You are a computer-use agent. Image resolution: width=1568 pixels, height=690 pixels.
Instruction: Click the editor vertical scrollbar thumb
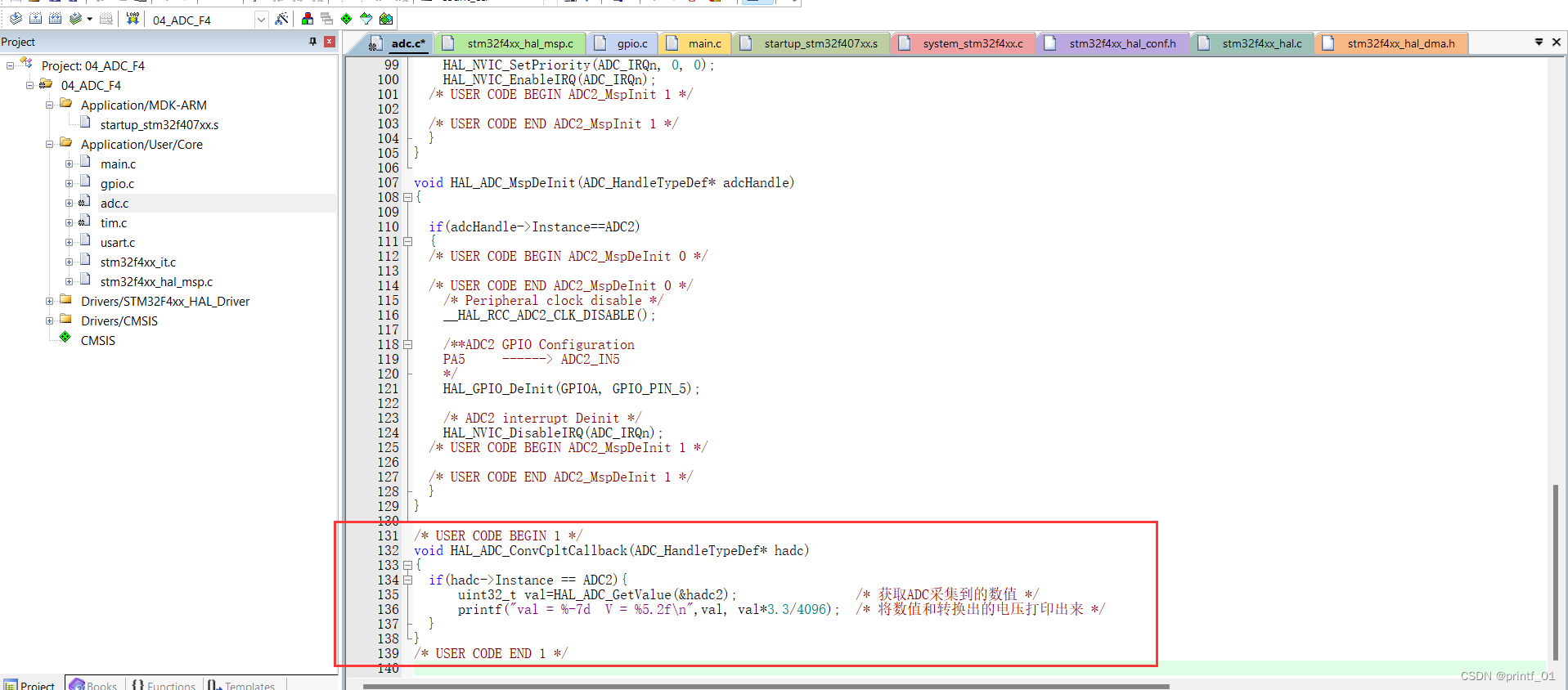1556,571
